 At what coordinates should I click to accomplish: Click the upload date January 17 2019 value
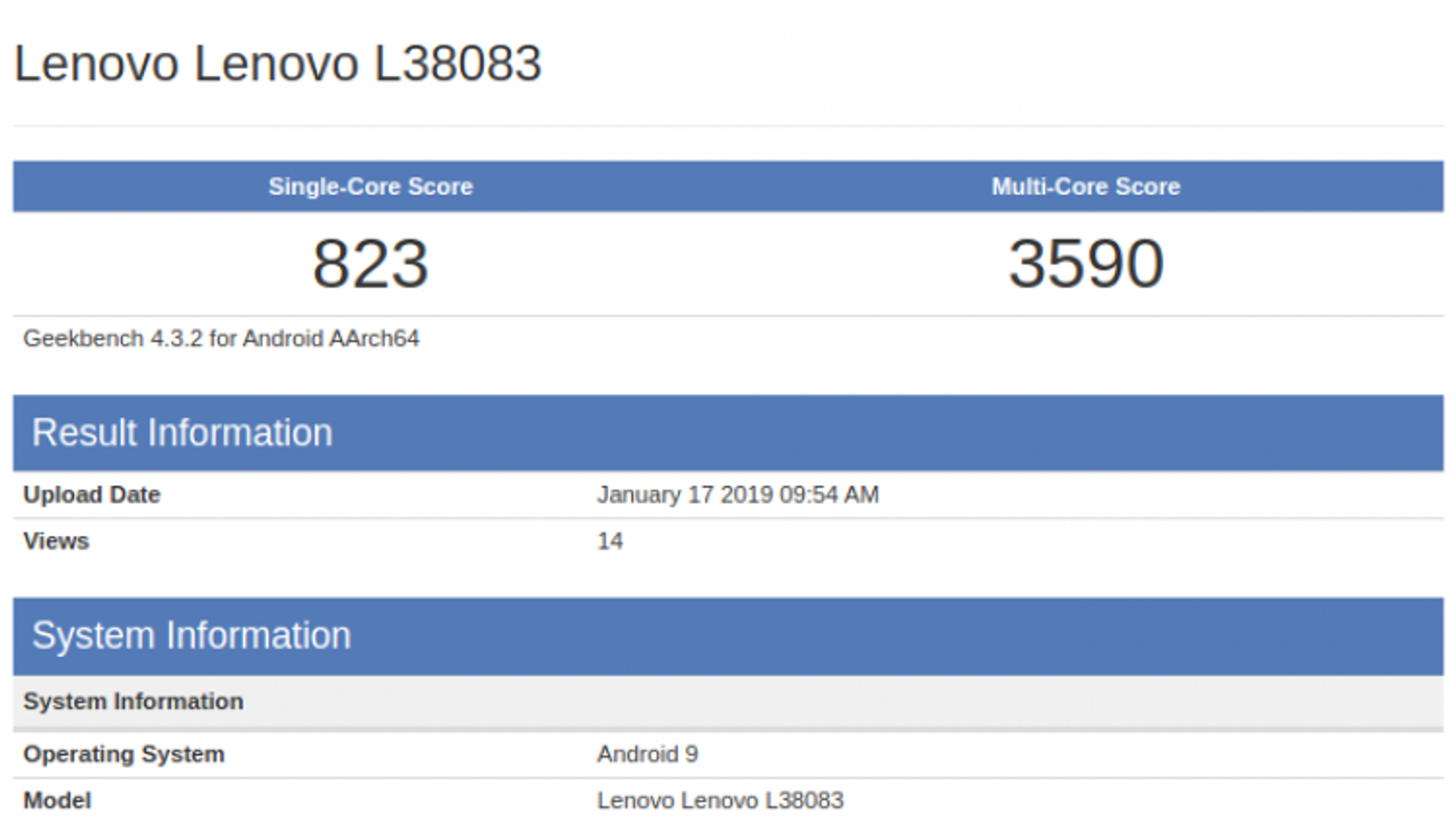click(737, 494)
